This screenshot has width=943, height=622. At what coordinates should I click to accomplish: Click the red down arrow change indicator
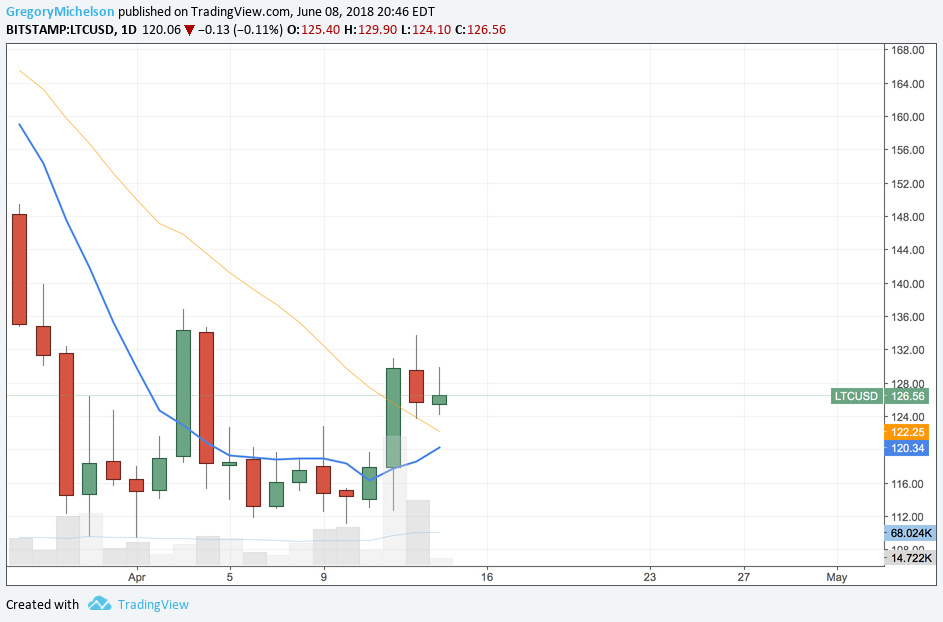[189, 30]
